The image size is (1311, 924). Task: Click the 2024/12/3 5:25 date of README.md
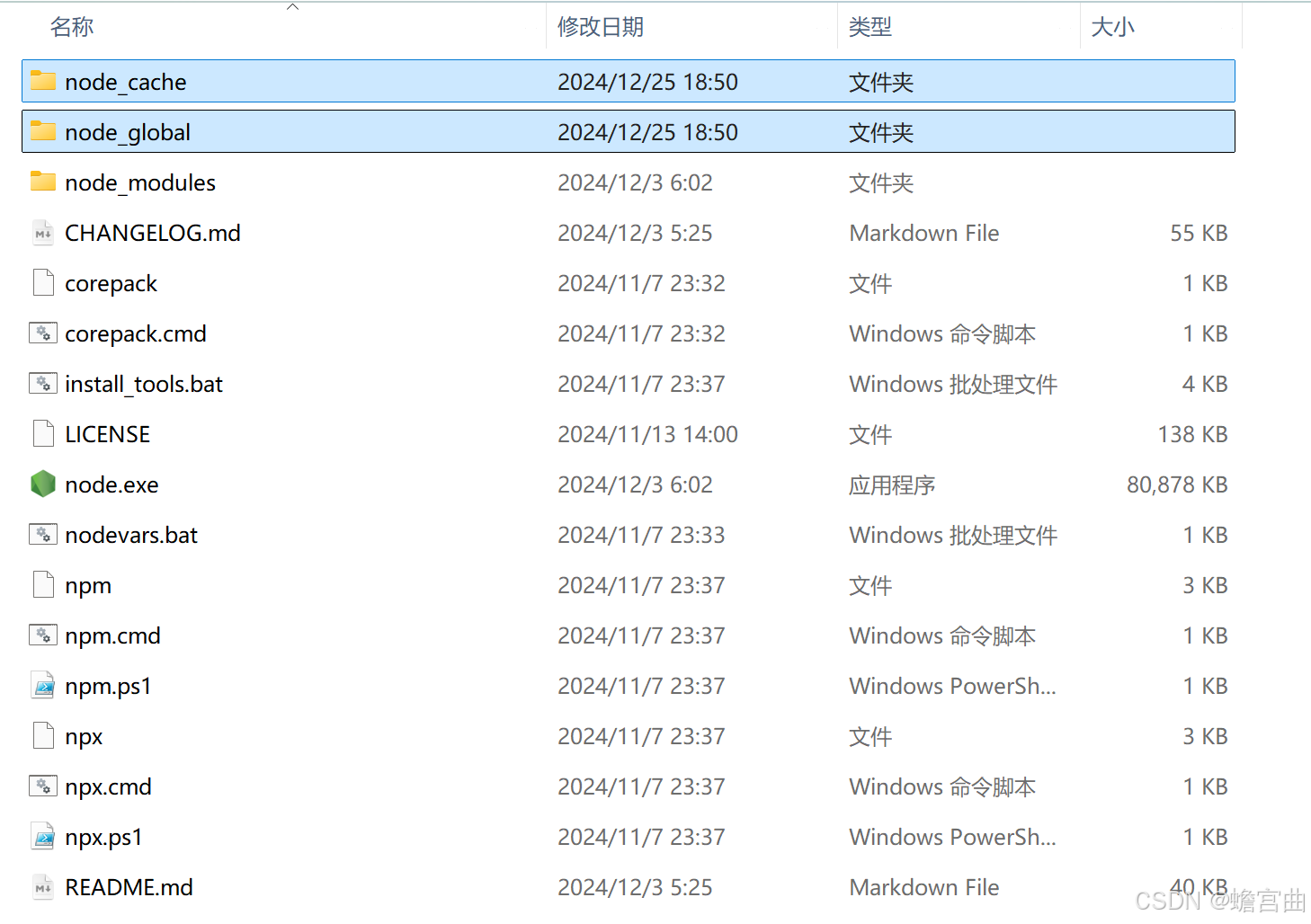pyautogui.click(x=635, y=887)
